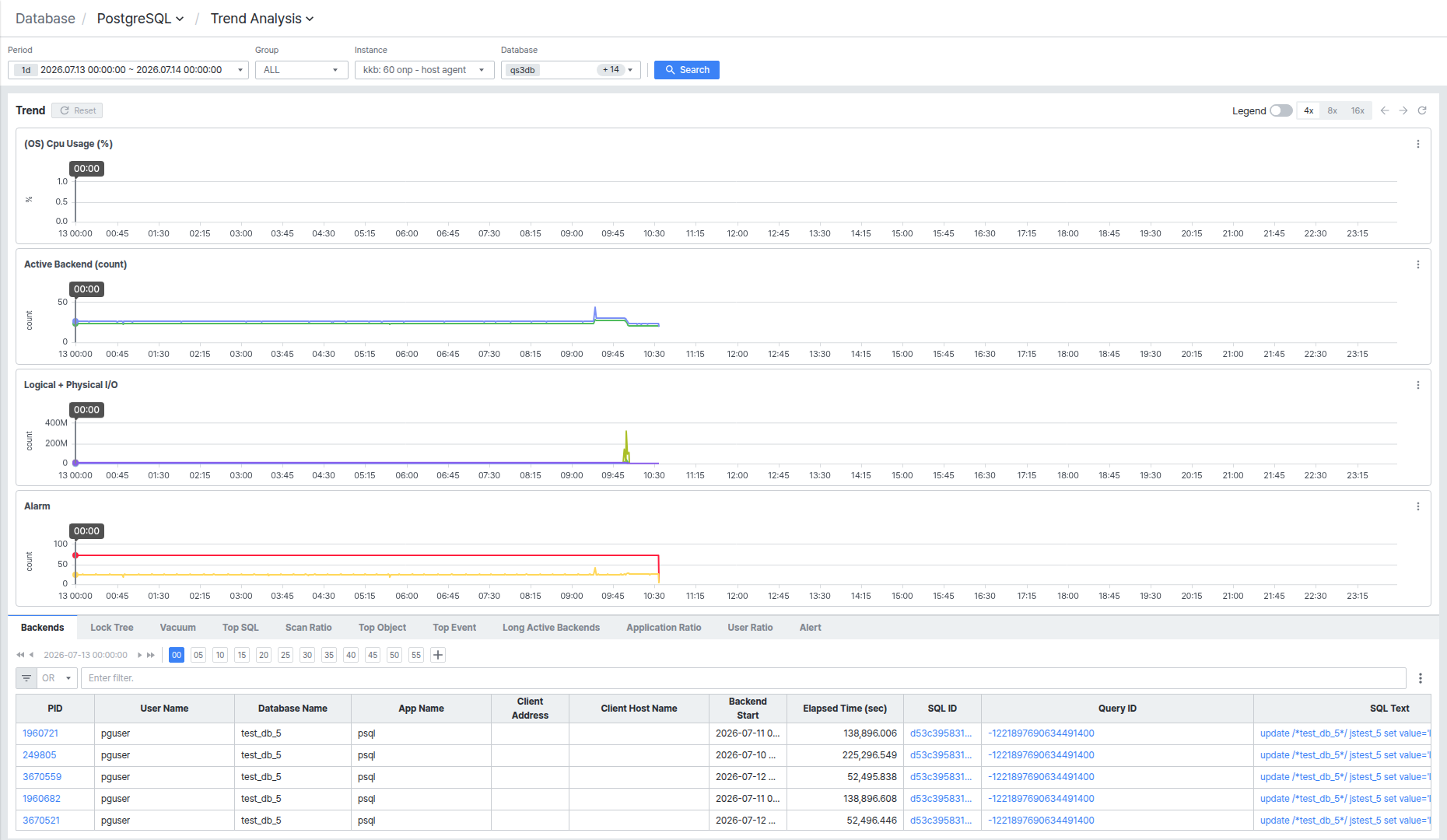Click the 00:00 marker on Active Backend chart
Viewport: 1447px width, 840px height.
coord(86,289)
